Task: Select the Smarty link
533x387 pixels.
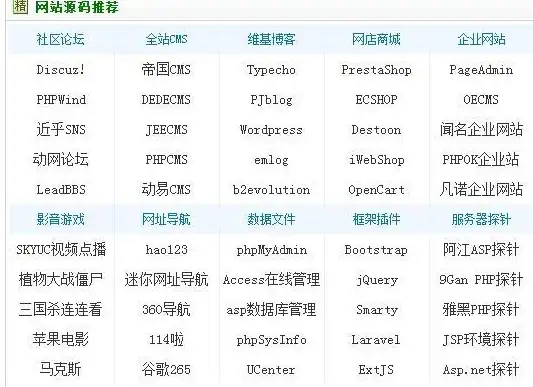Action: (377, 310)
